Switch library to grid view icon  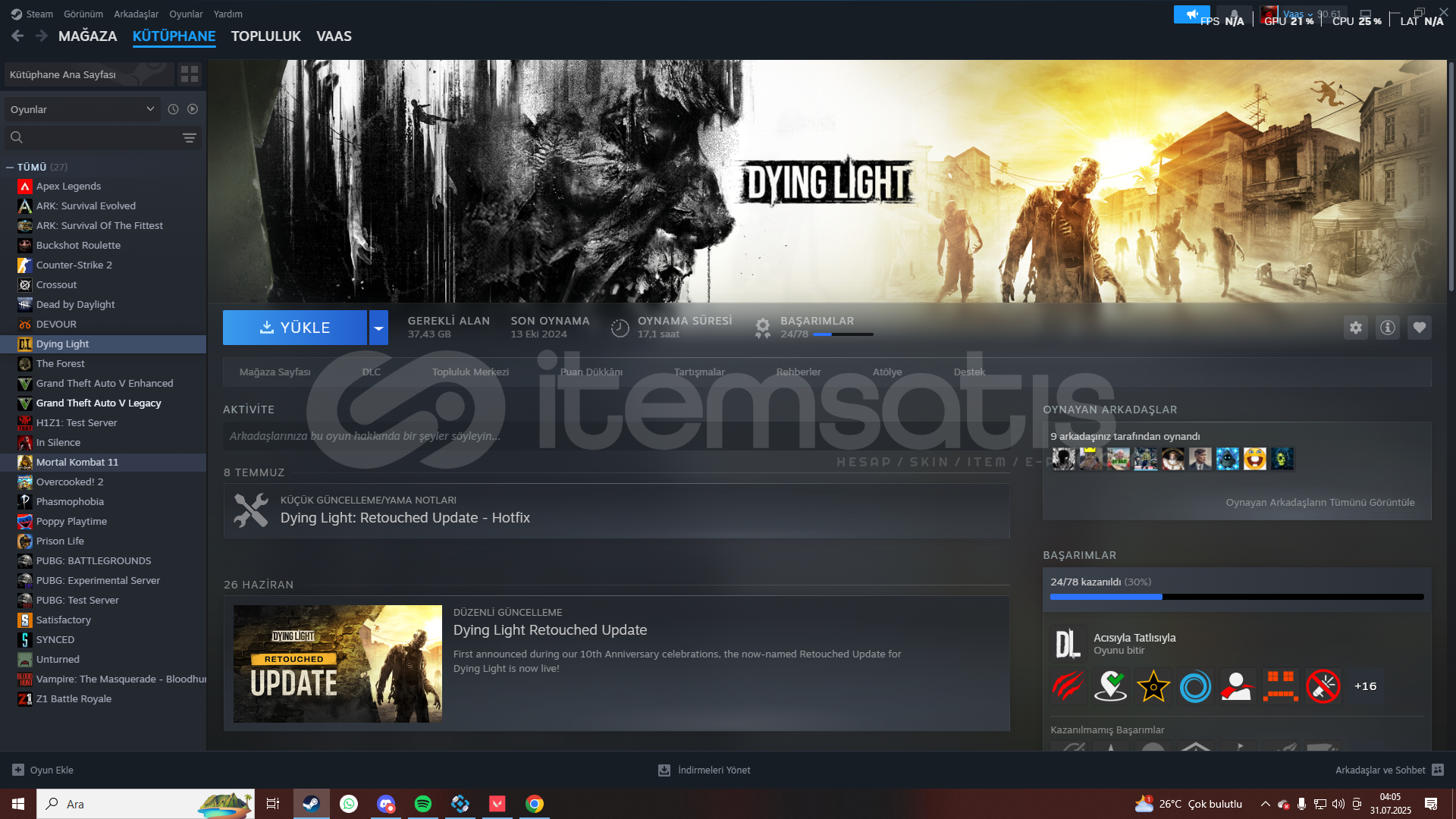189,74
